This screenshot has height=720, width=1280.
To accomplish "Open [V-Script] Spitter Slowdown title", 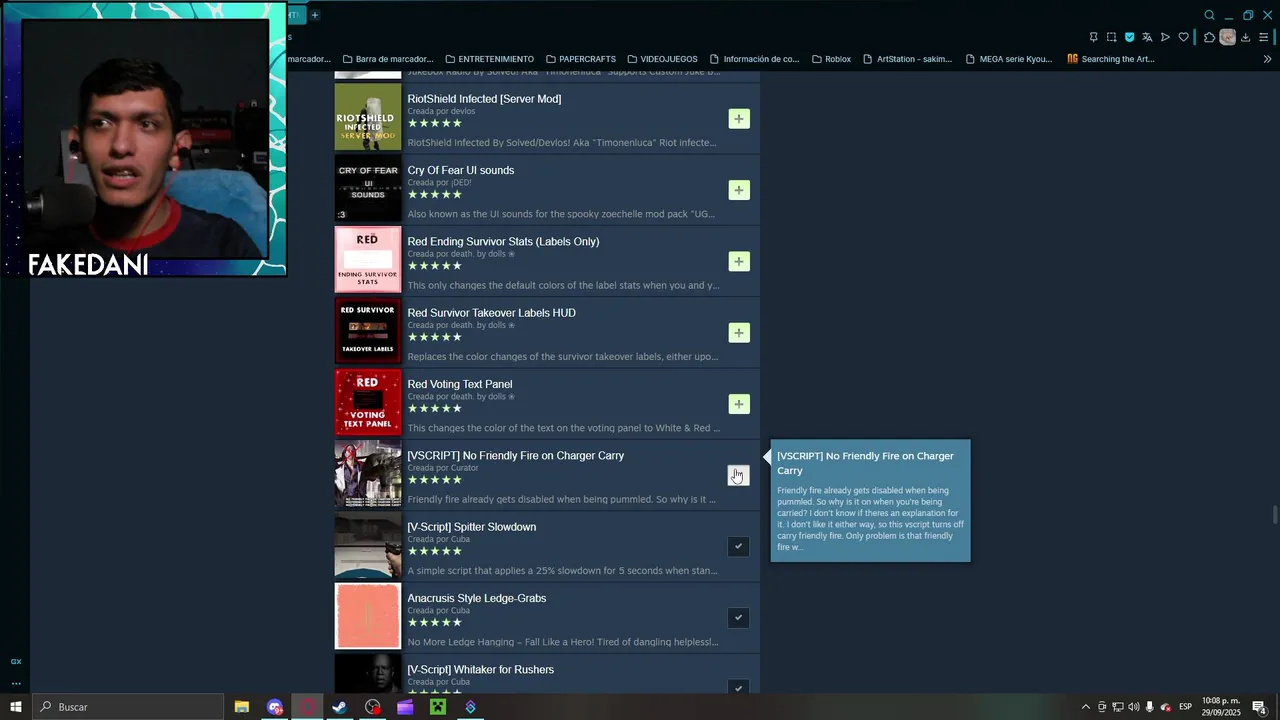I will [x=472, y=527].
